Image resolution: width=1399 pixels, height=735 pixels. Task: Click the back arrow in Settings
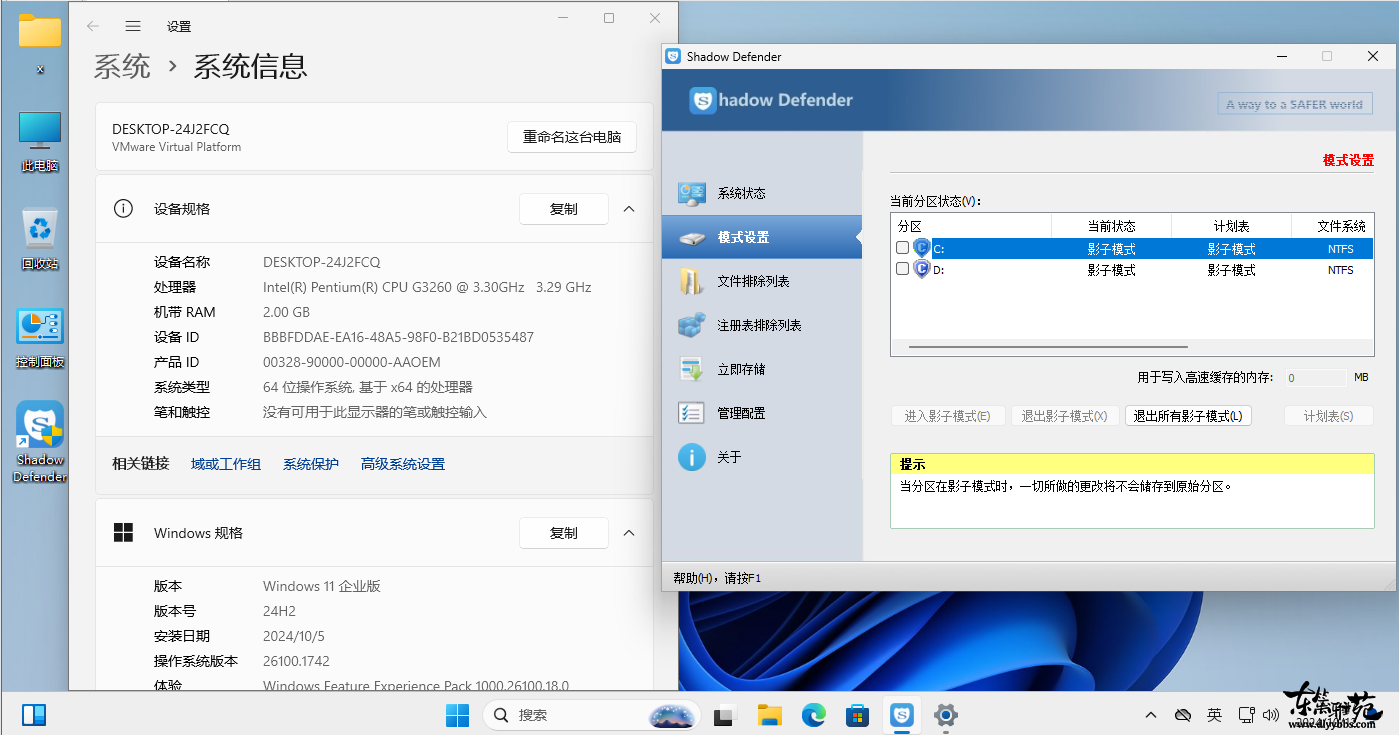point(93,26)
